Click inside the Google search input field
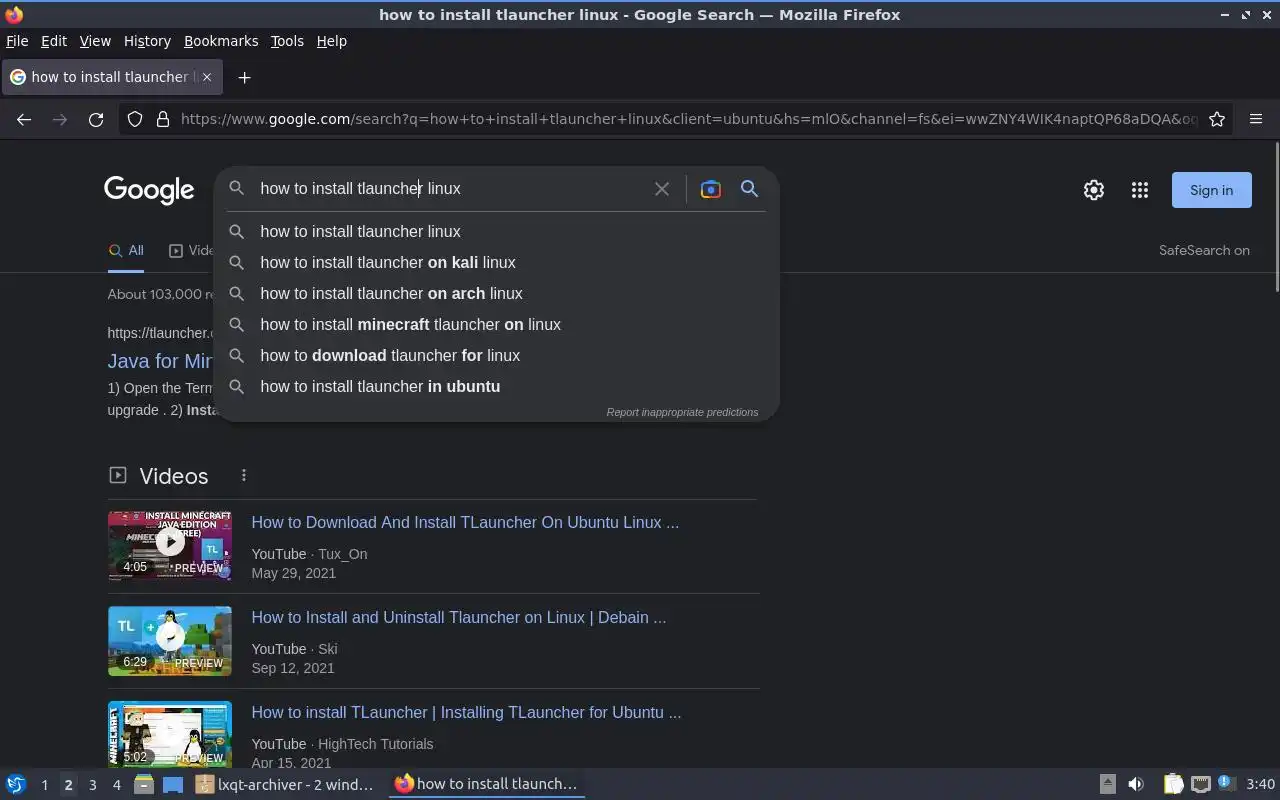 pyautogui.click(x=450, y=189)
